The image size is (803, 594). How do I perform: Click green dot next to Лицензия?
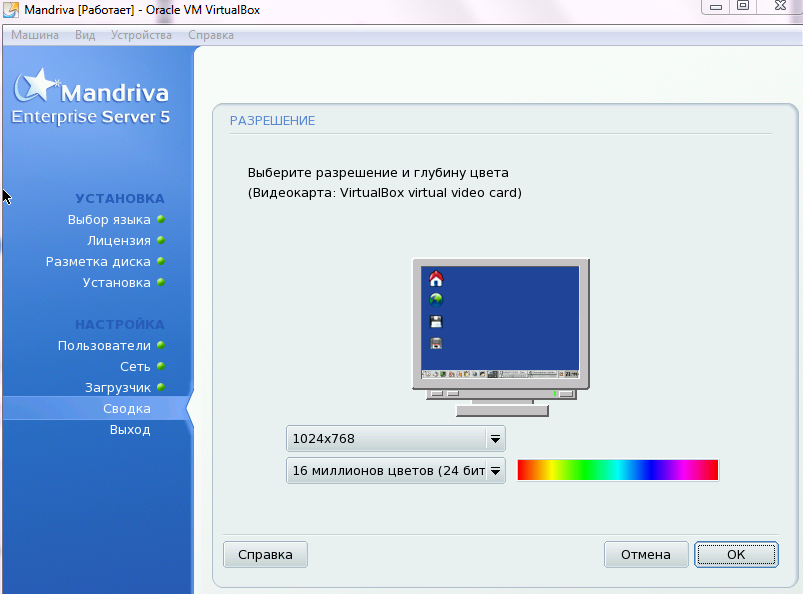click(161, 240)
